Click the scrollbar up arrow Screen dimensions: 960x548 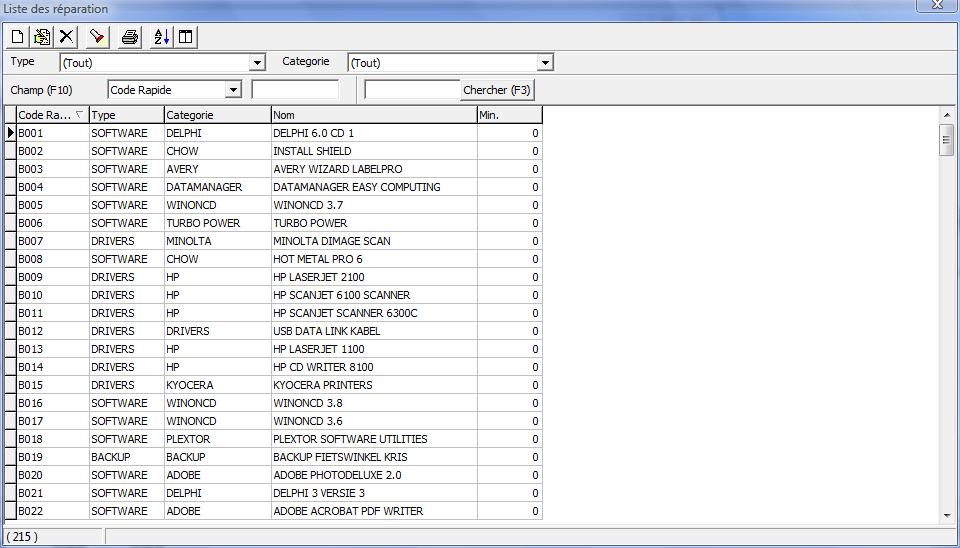947,114
